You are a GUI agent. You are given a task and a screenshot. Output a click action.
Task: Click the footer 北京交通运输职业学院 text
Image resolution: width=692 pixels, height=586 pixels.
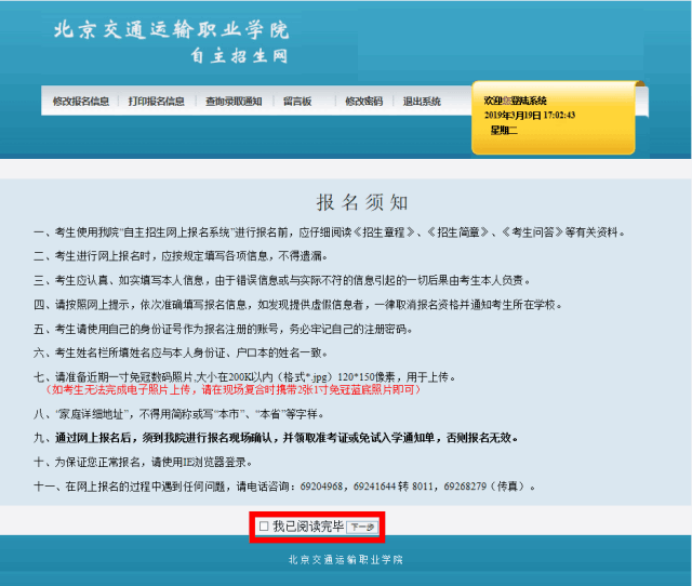pyautogui.click(x=346, y=560)
